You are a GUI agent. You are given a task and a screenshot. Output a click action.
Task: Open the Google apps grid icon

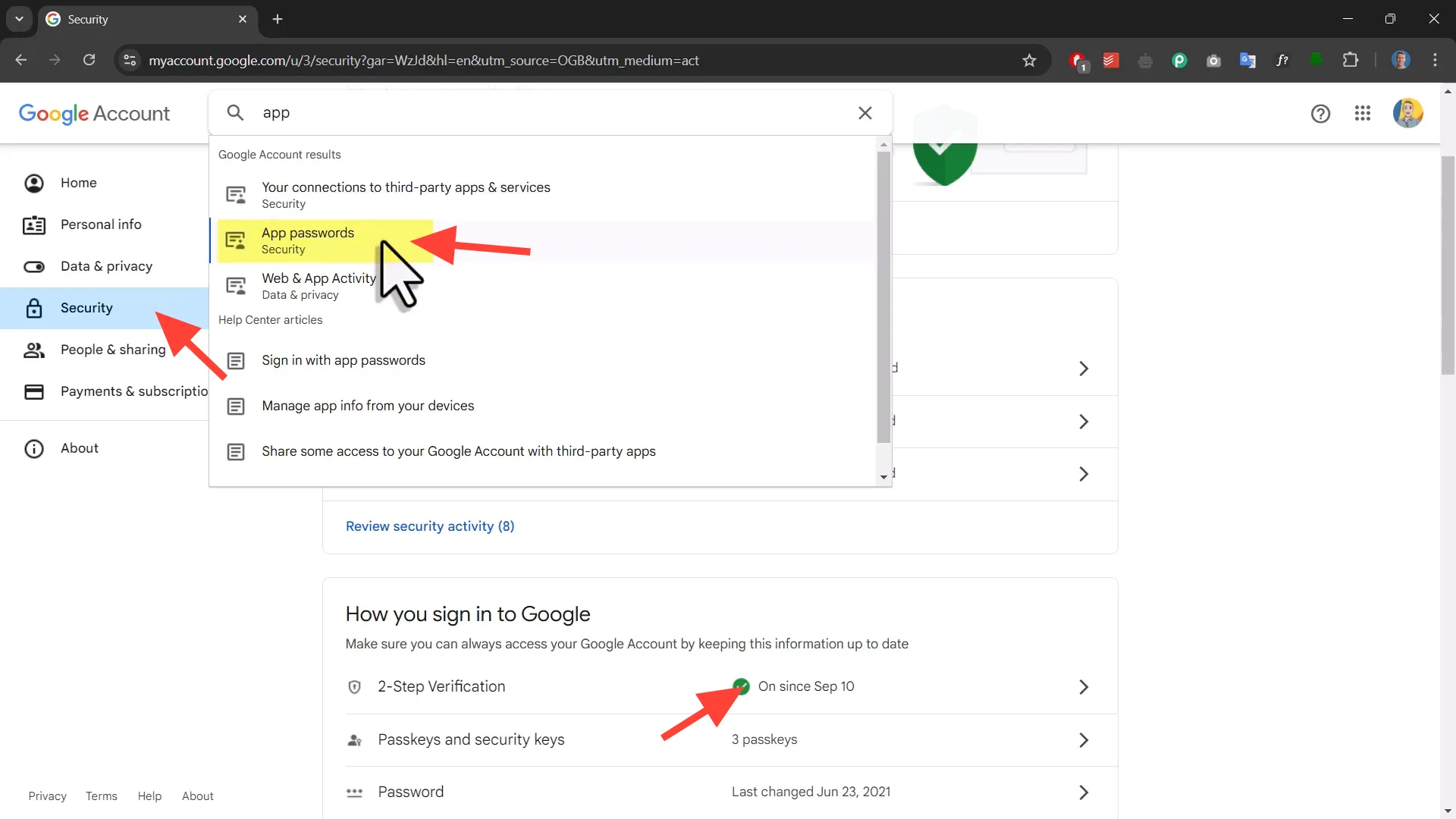coord(1363,113)
